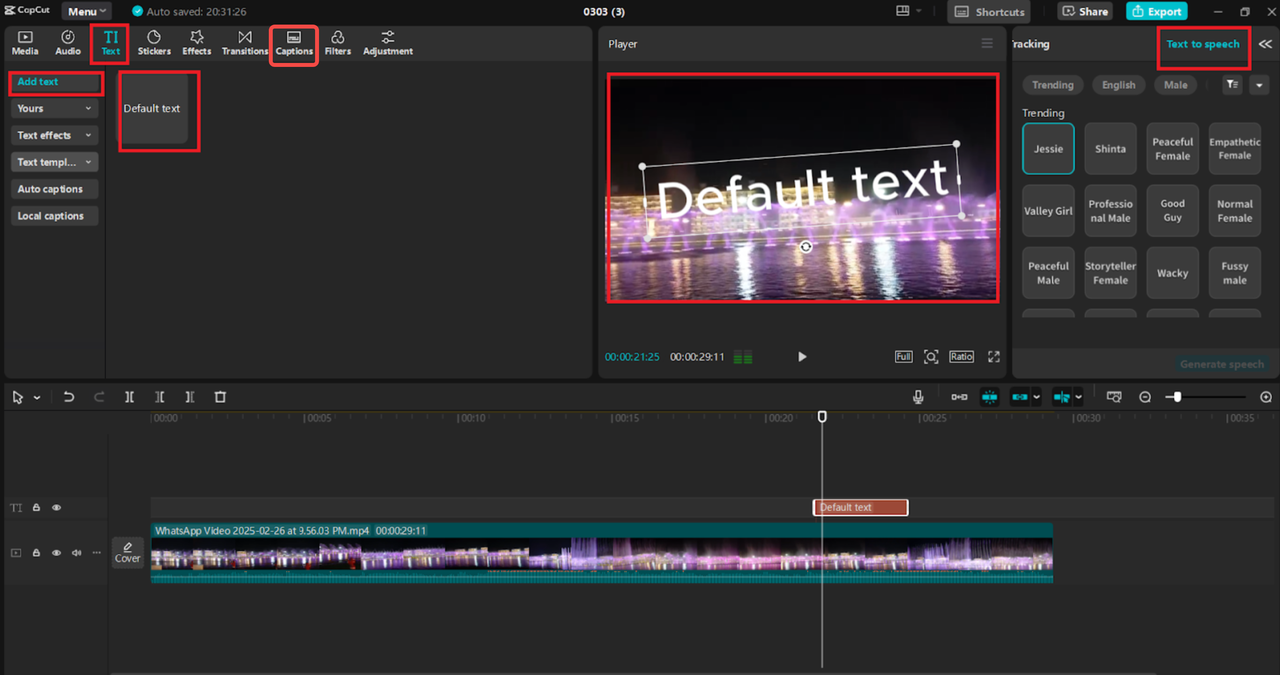Pick the Storyteller Female voice
The width and height of the screenshot is (1280, 675).
click(x=1111, y=273)
